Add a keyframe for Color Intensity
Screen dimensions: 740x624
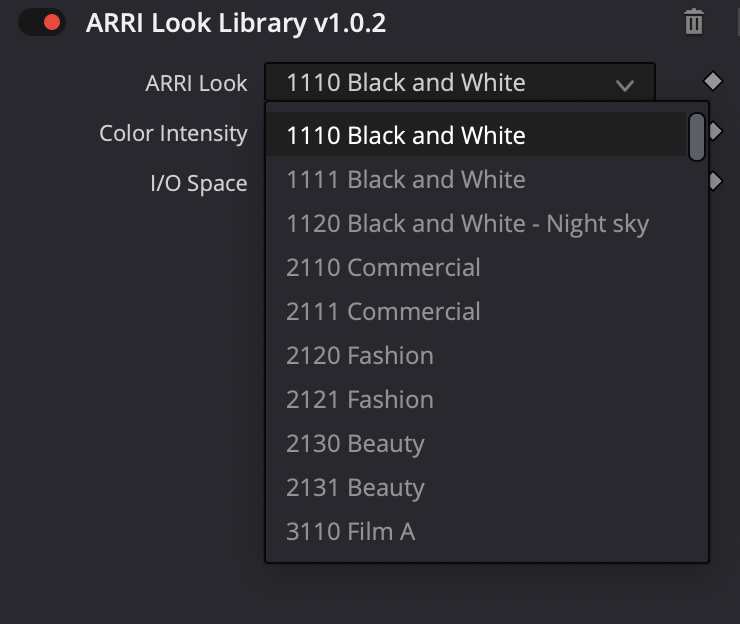pos(716,131)
